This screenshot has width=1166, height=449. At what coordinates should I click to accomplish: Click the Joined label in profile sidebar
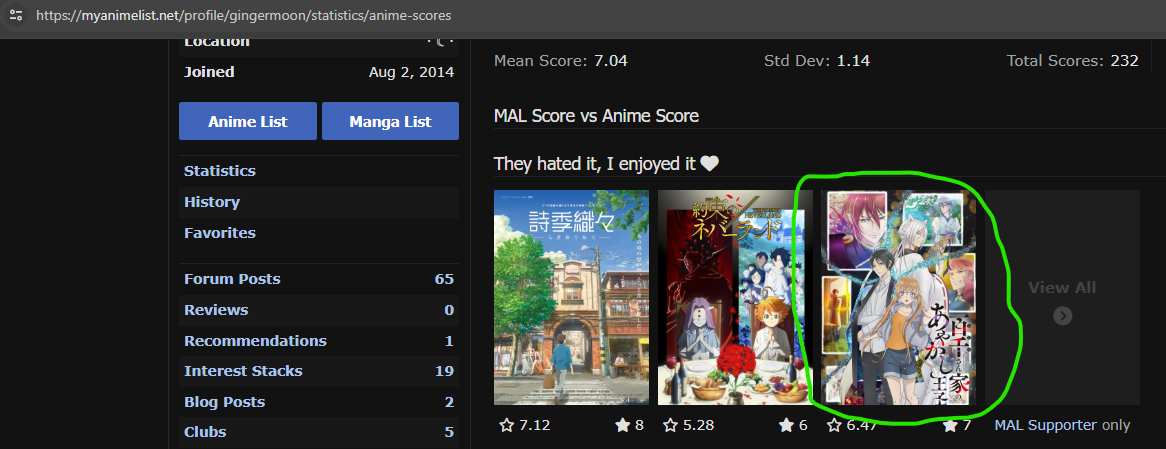click(x=209, y=72)
